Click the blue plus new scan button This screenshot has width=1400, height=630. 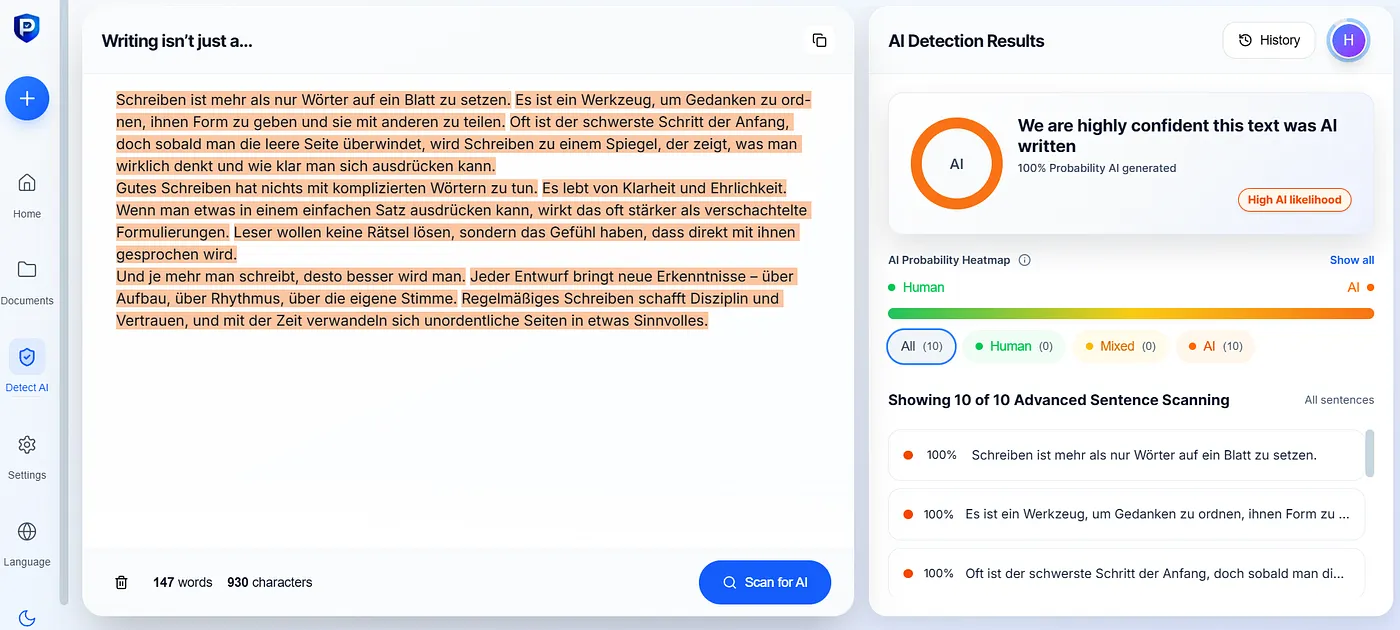27,98
